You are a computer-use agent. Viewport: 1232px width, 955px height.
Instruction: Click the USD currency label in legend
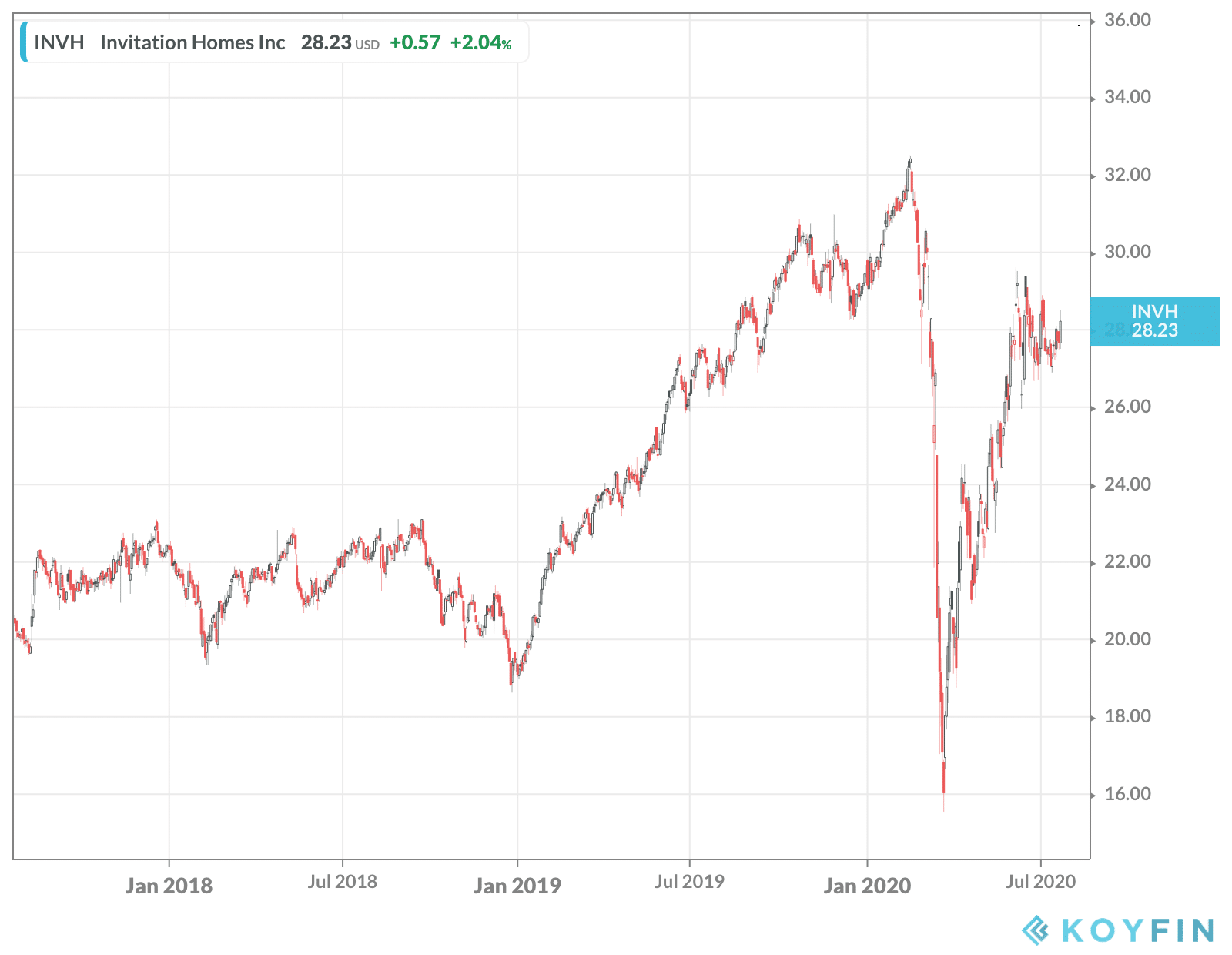pyautogui.click(x=367, y=45)
